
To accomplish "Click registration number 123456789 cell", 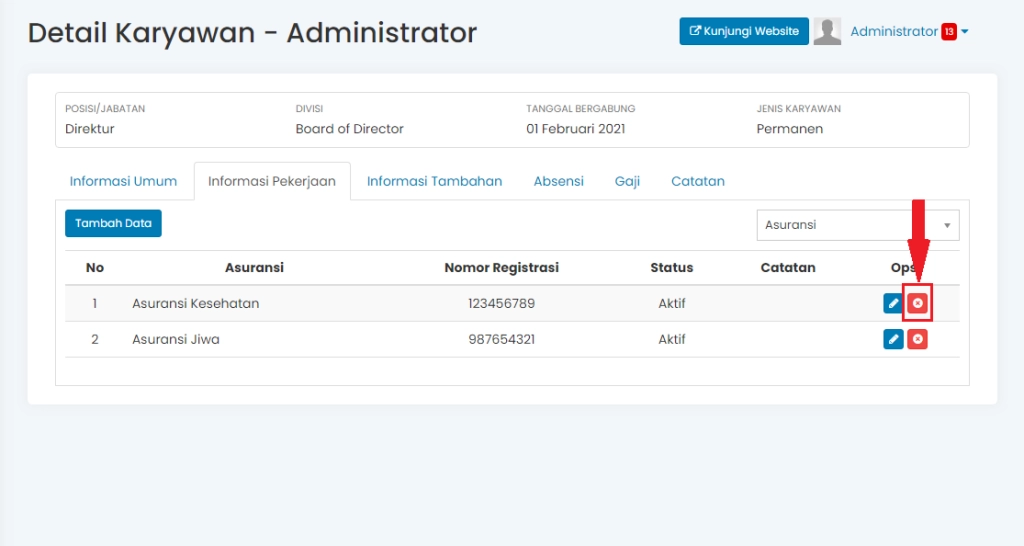I will [501, 303].
